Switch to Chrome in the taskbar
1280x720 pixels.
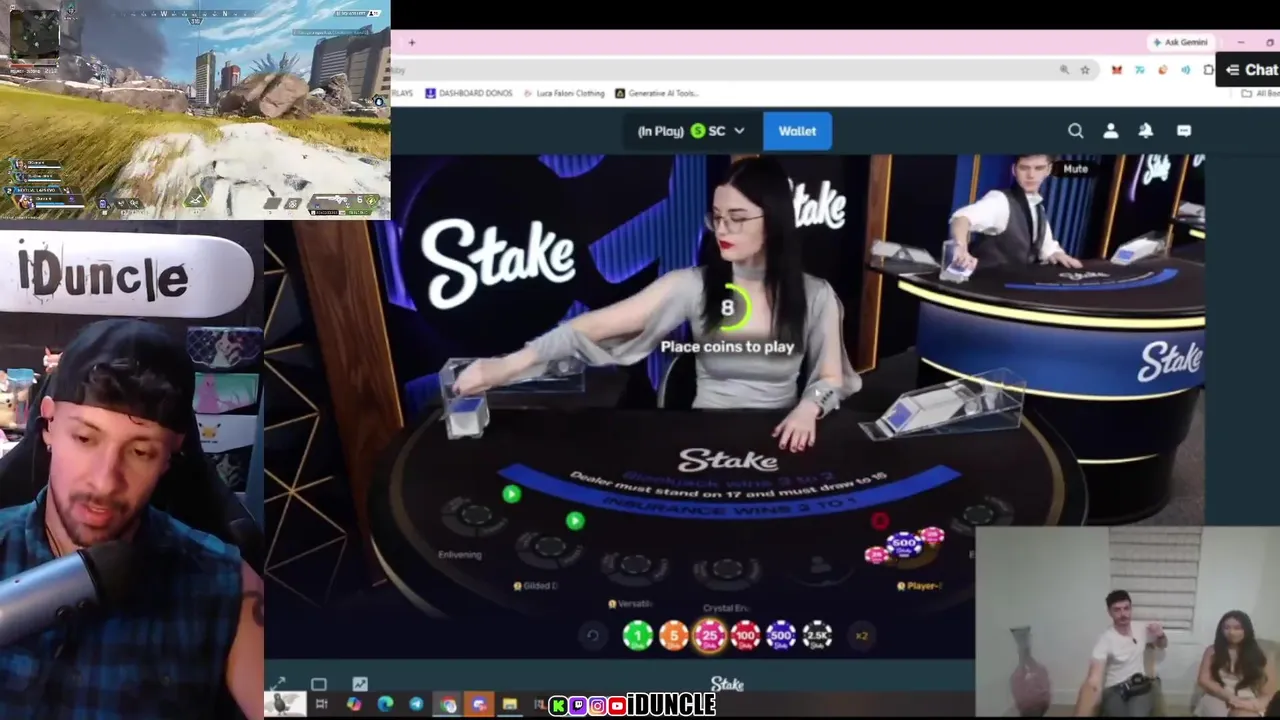click(448, 705)
